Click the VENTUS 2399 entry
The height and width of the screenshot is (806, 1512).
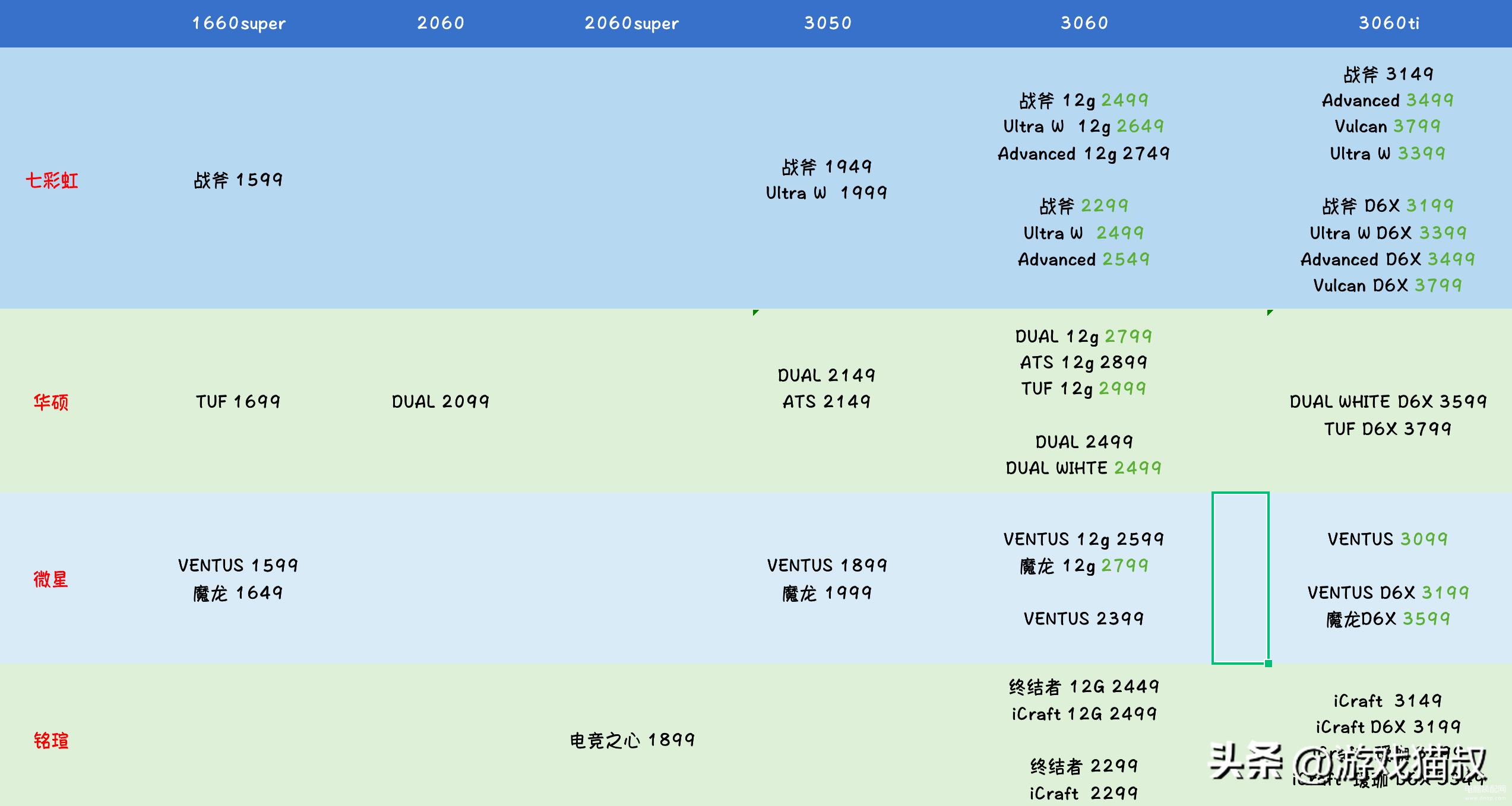pos(1084,619)
